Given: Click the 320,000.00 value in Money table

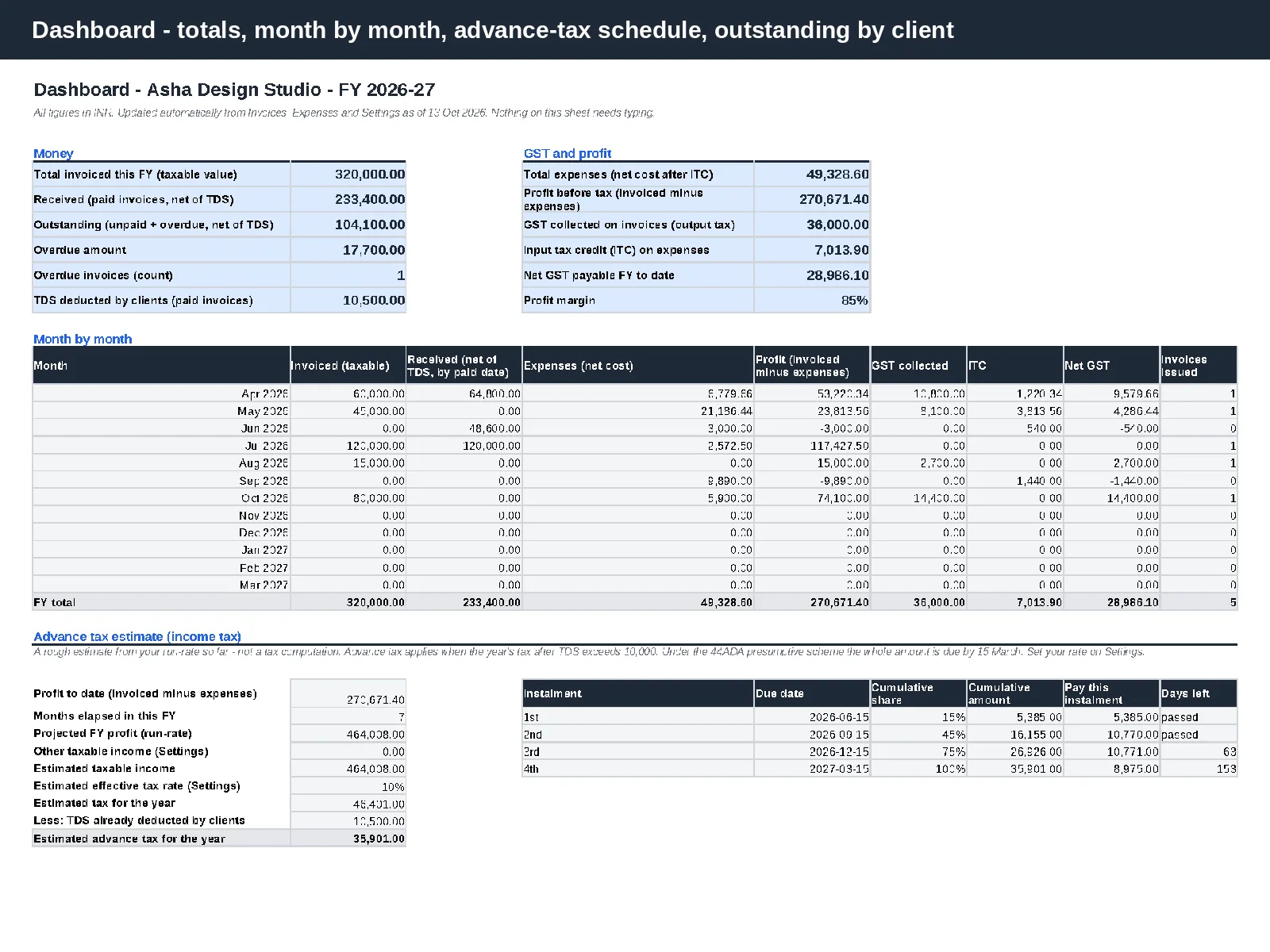Looking at the screenshot, I should 348,175.
